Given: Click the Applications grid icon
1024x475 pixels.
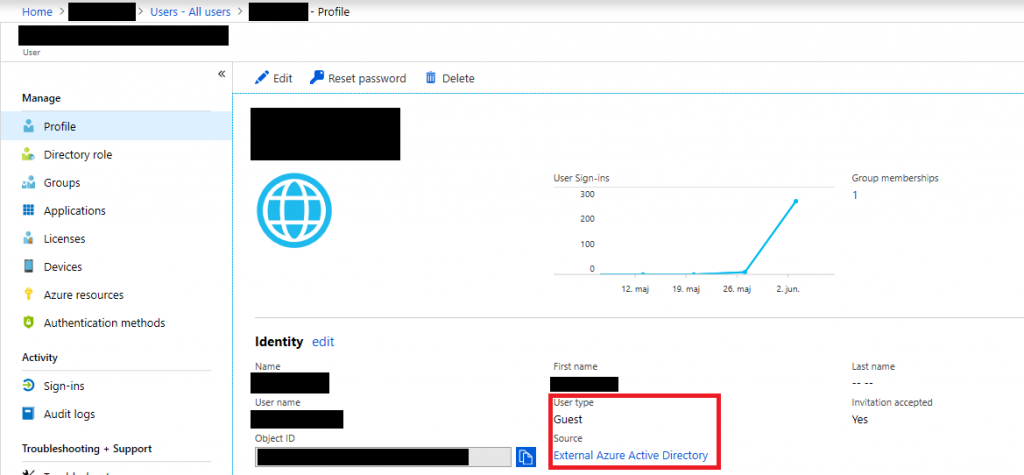Looking at the screenshot, I should click(28, 210).
